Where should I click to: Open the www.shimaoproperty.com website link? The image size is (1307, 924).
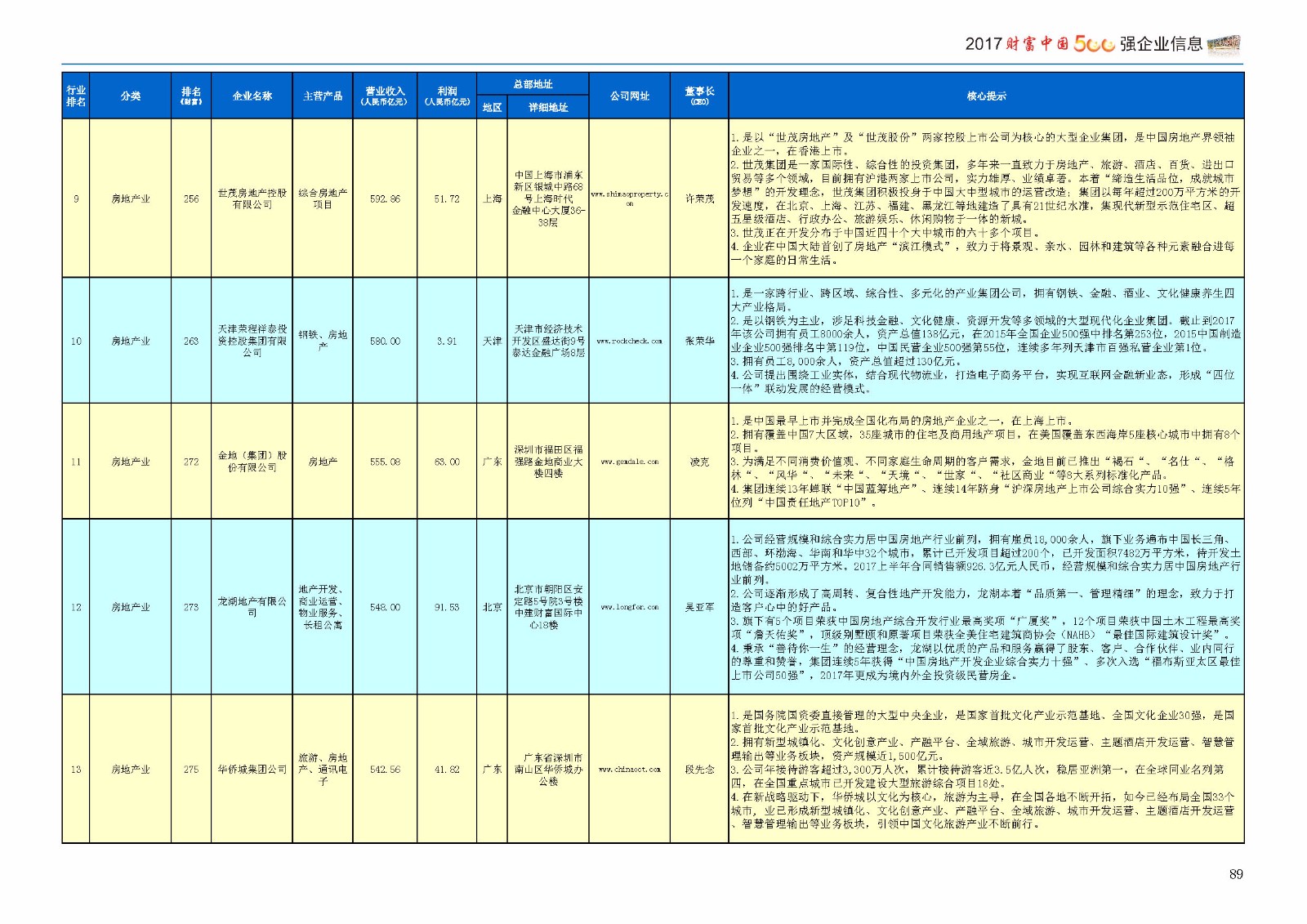[x=629, y=199]
